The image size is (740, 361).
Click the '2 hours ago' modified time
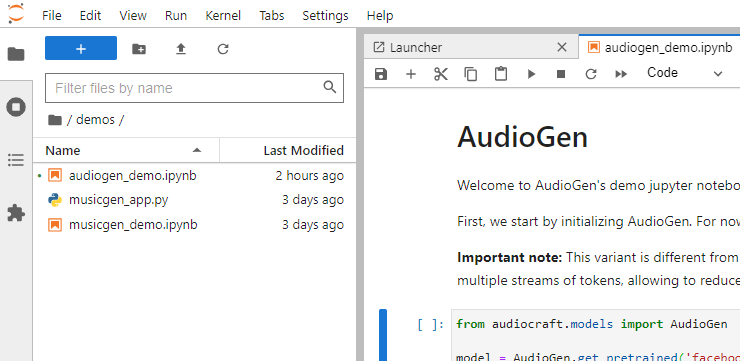pyautogui.click(x=310, y=176)
